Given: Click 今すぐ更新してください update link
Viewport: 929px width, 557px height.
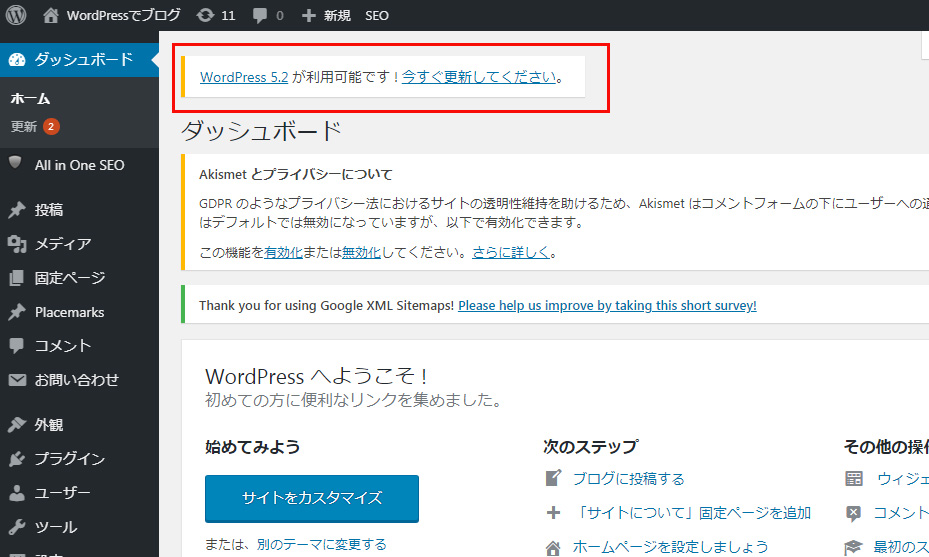Looking at the screenshot, I should pos(479,77).
